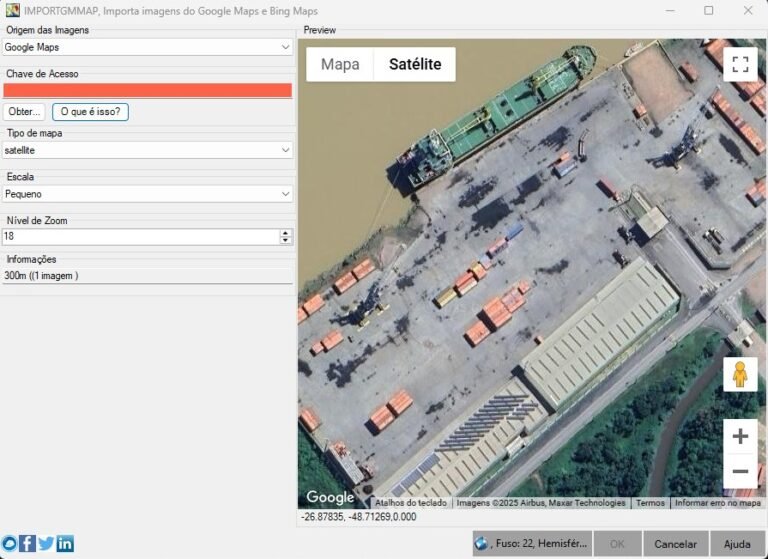This screenshot has width=768, height=559.
Task: Switch to the Mapa view tab
Action: (x=340, y=64)
